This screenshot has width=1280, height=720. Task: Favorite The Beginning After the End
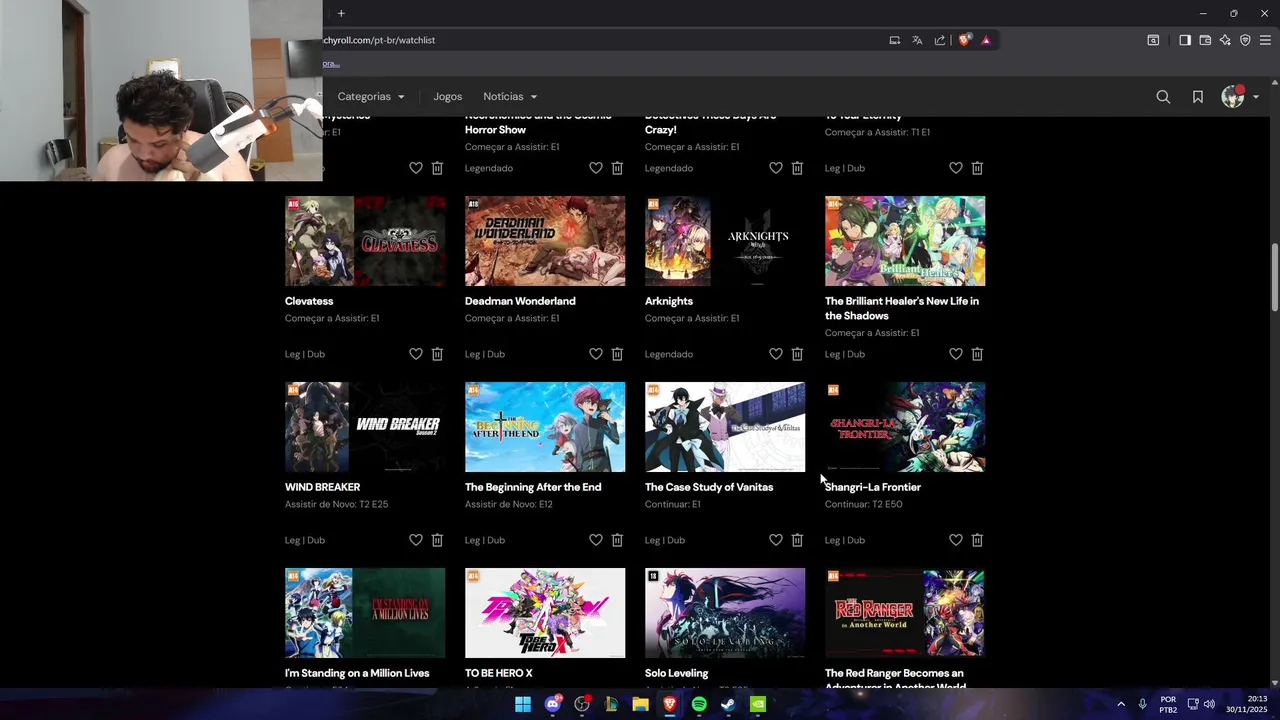596,540
